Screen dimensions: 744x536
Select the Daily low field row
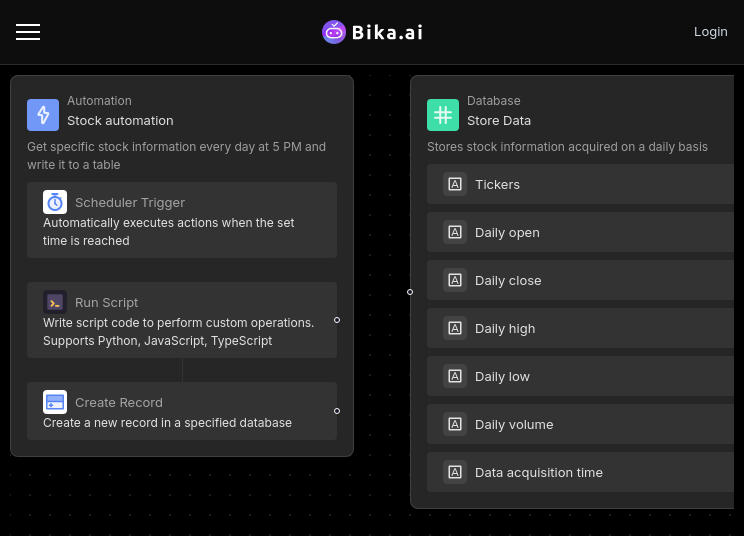click(x=580, y=376)
